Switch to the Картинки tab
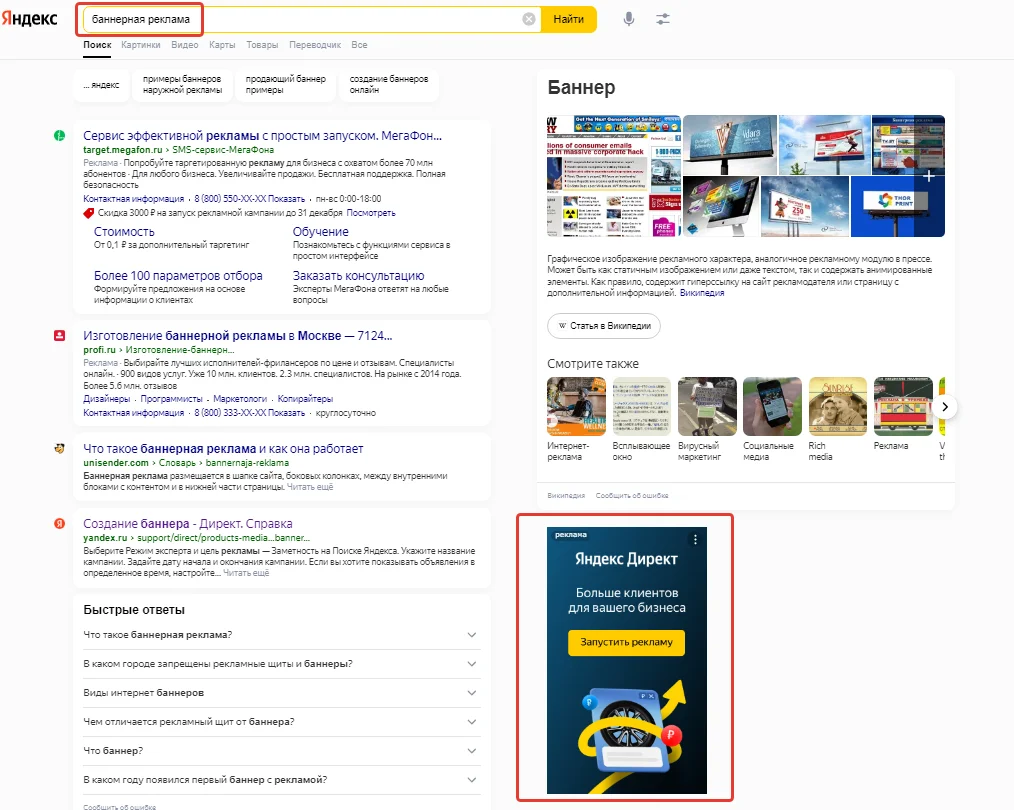Viewport: 1014px width, 810px height. 140,45
